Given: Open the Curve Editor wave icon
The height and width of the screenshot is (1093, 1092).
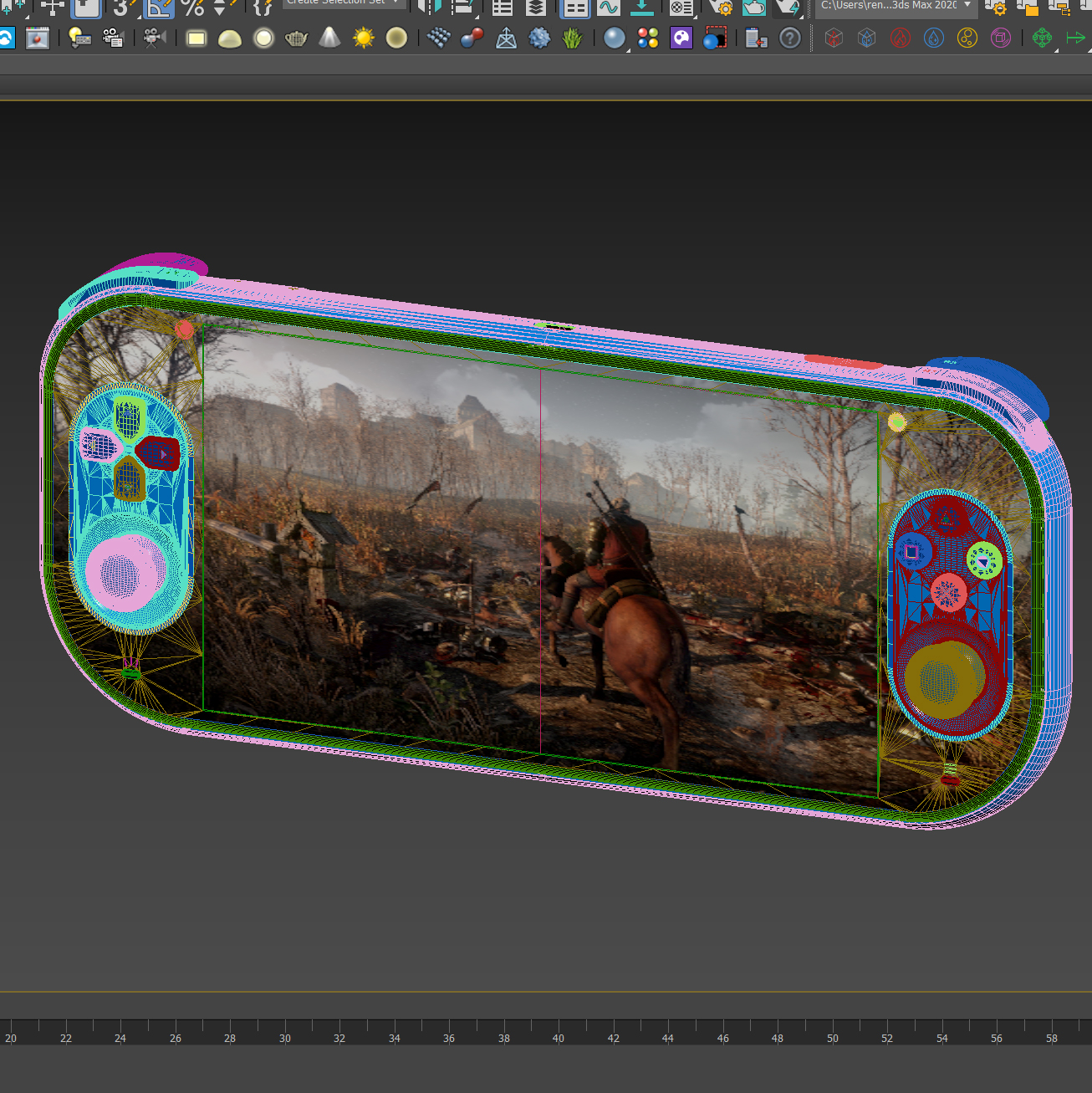Looking at the screenshot, I should [x=609, y=8].
